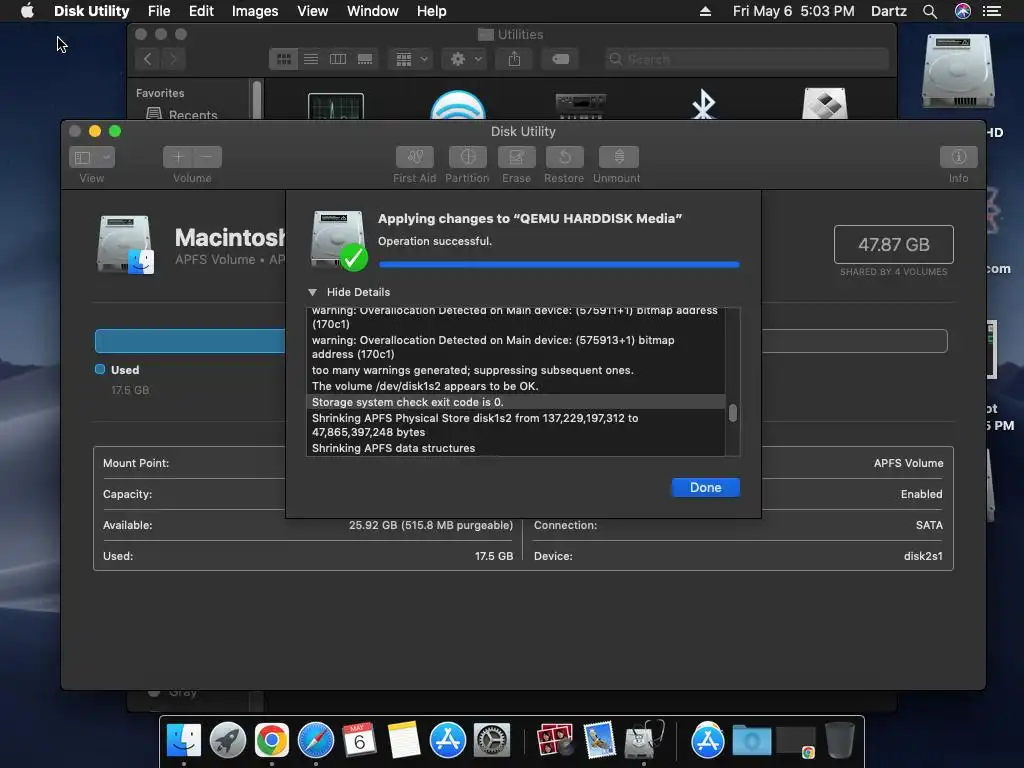Screen dimensions: 1024x768
Task: Open the Apple menu
Action: point(27,11)
